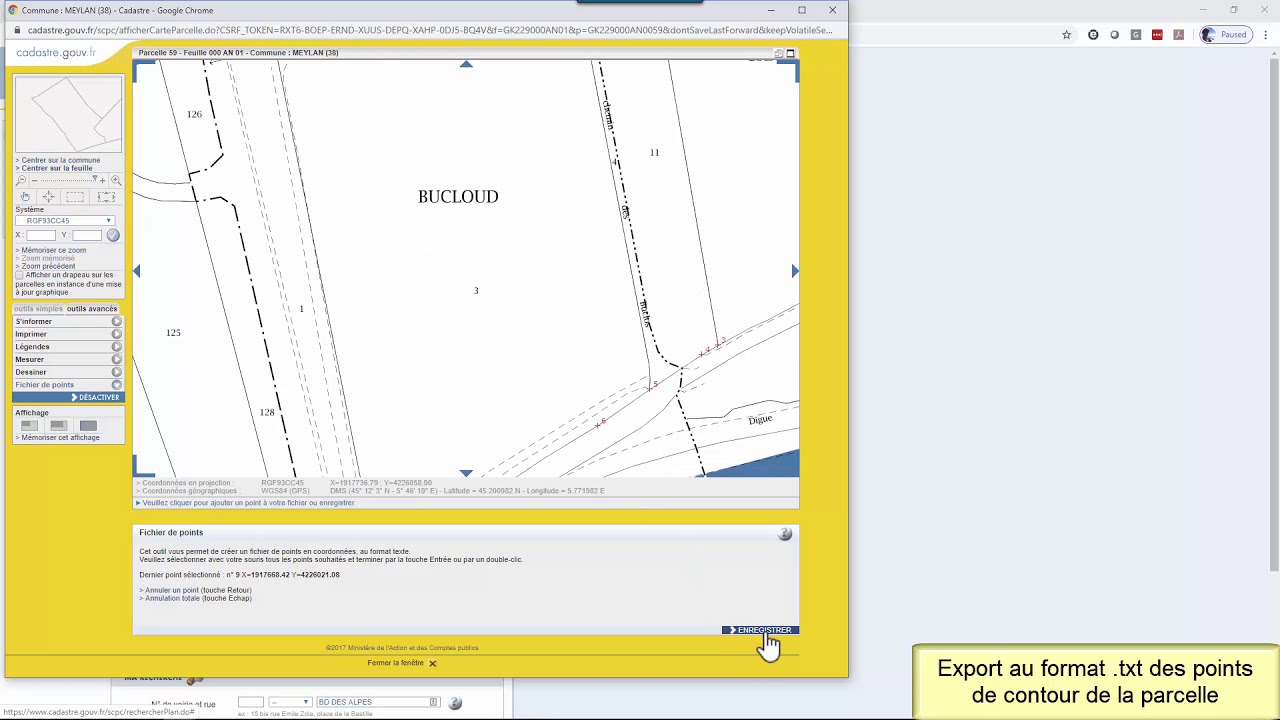Switch to outils avancés tab
The height and width of the screenshot is (720, 1280).
coord(92,309)
